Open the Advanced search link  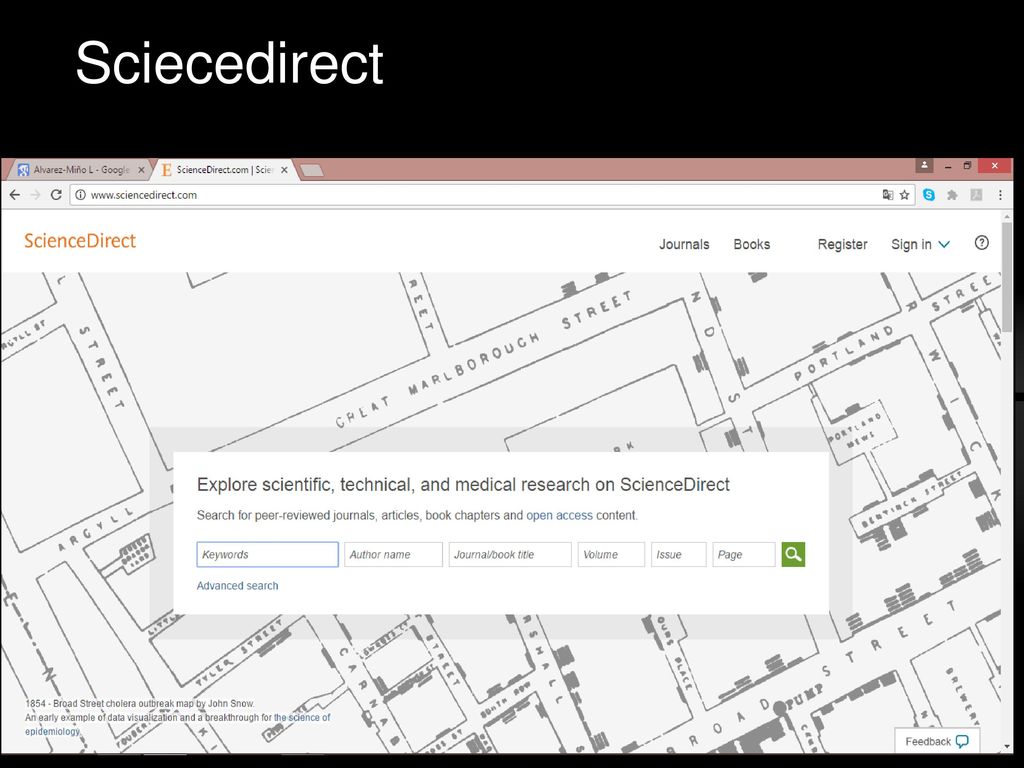(x=238, y=586)
